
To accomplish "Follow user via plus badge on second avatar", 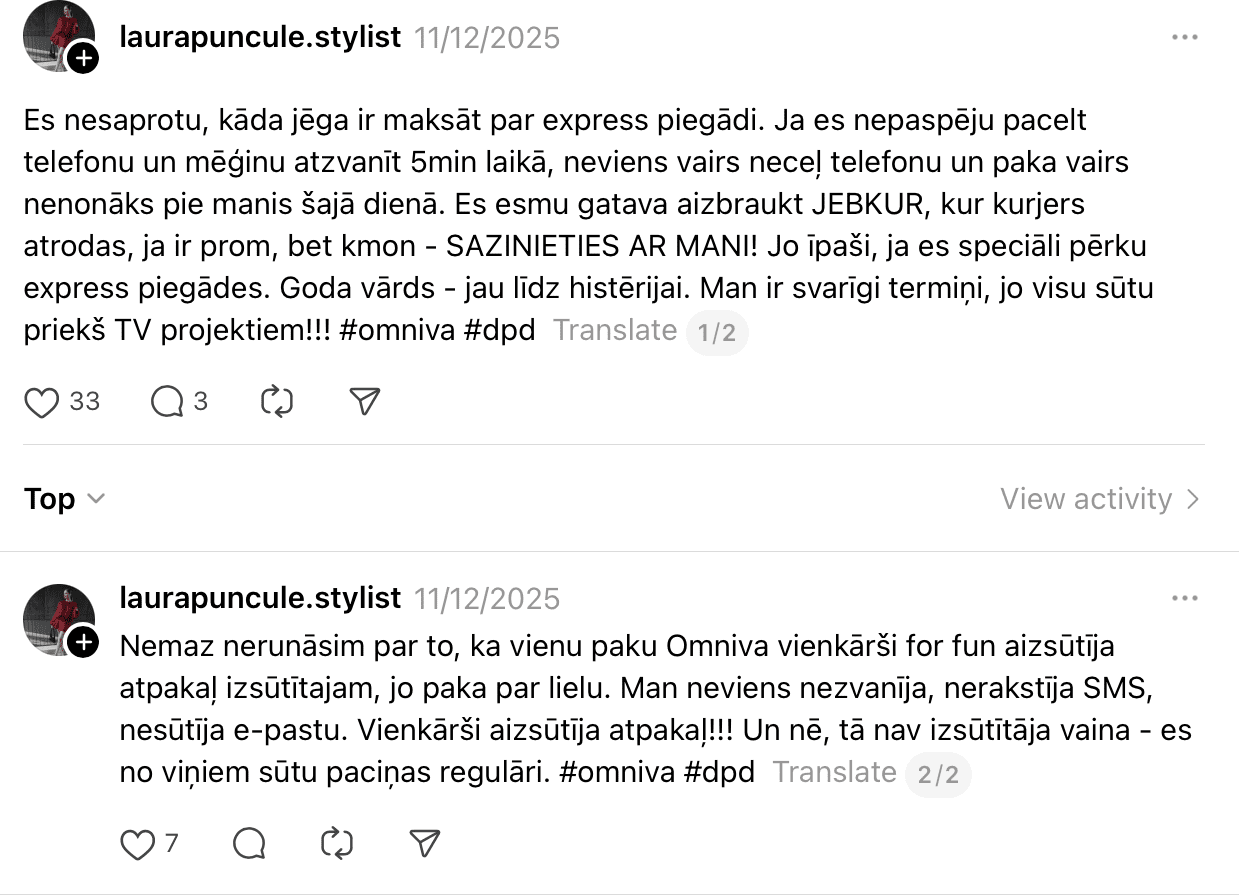I will point(83,643).
